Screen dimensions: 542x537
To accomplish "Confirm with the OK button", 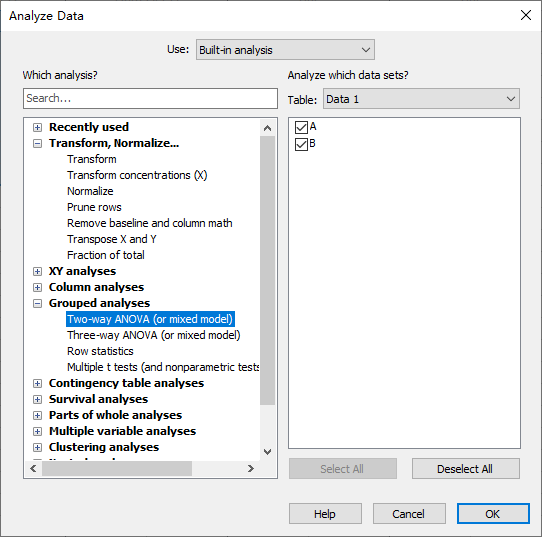I will tap(493, 514).
